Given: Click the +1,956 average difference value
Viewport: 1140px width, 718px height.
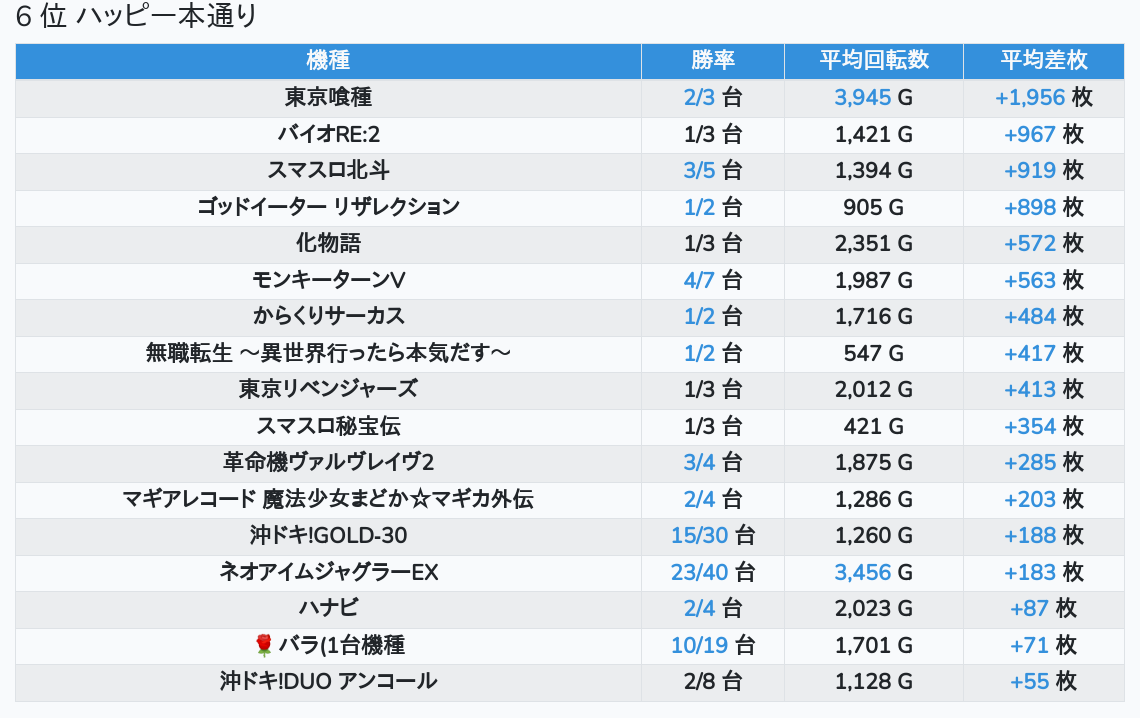Looking at the screenshot, I should 1029,98.
